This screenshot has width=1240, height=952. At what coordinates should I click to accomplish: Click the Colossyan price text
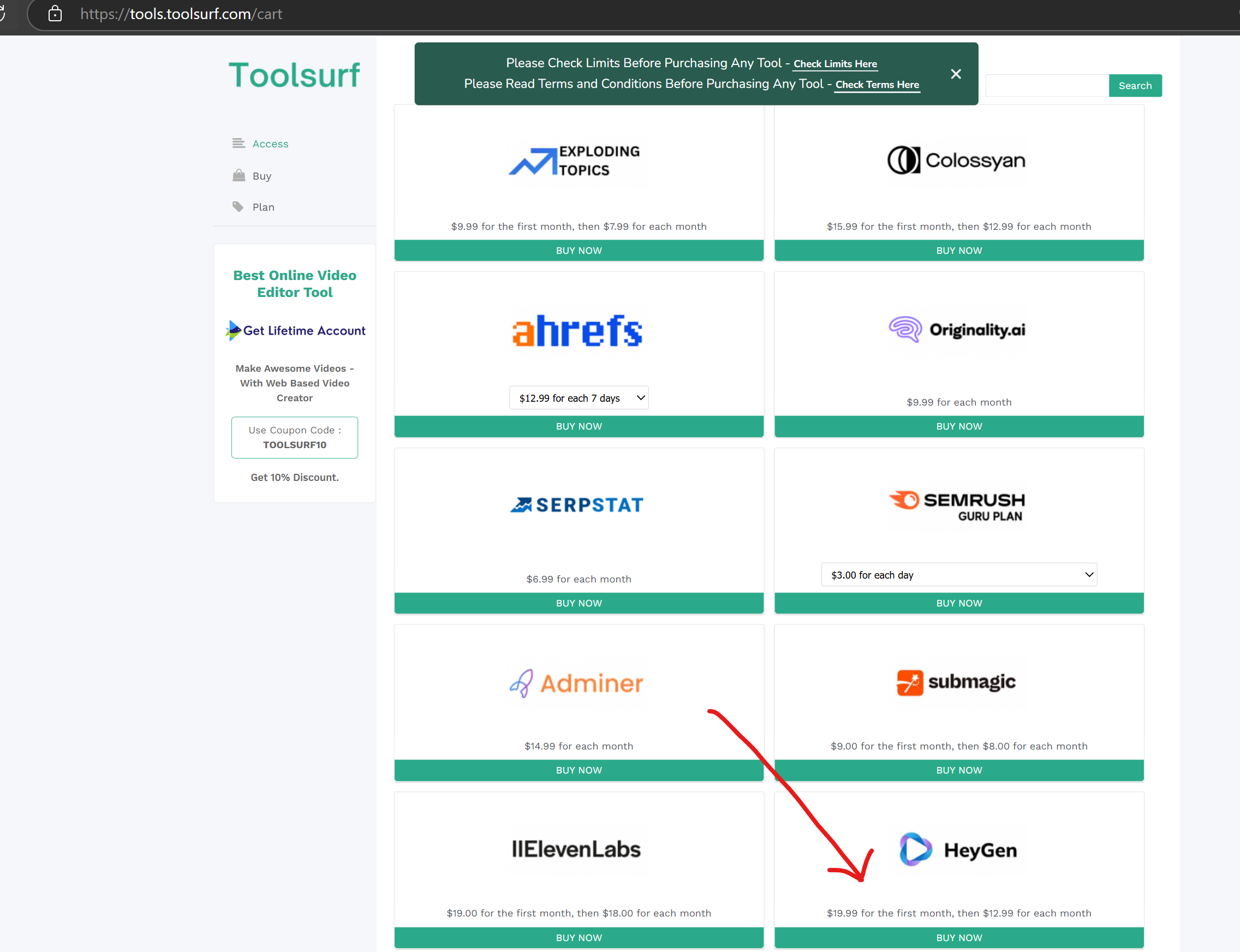point(959,226)
